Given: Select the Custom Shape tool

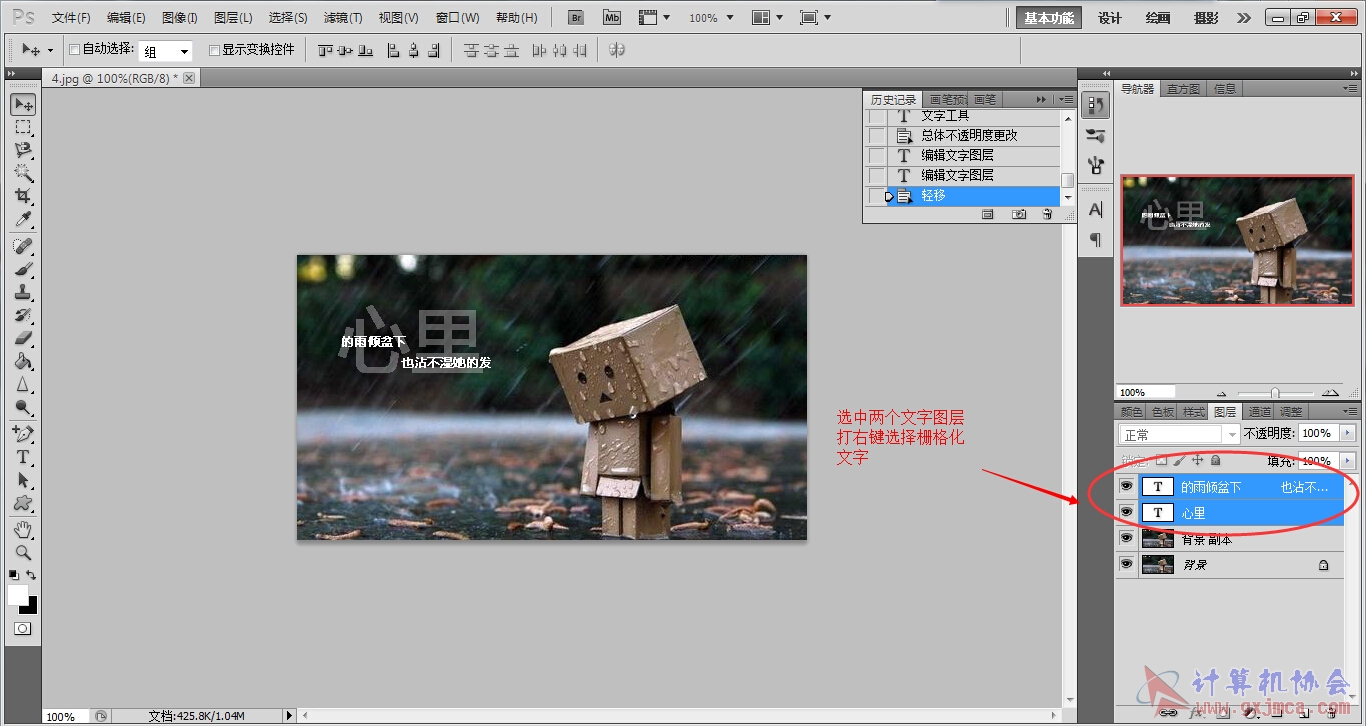Looking at the screenshot, I should [23, 503].
